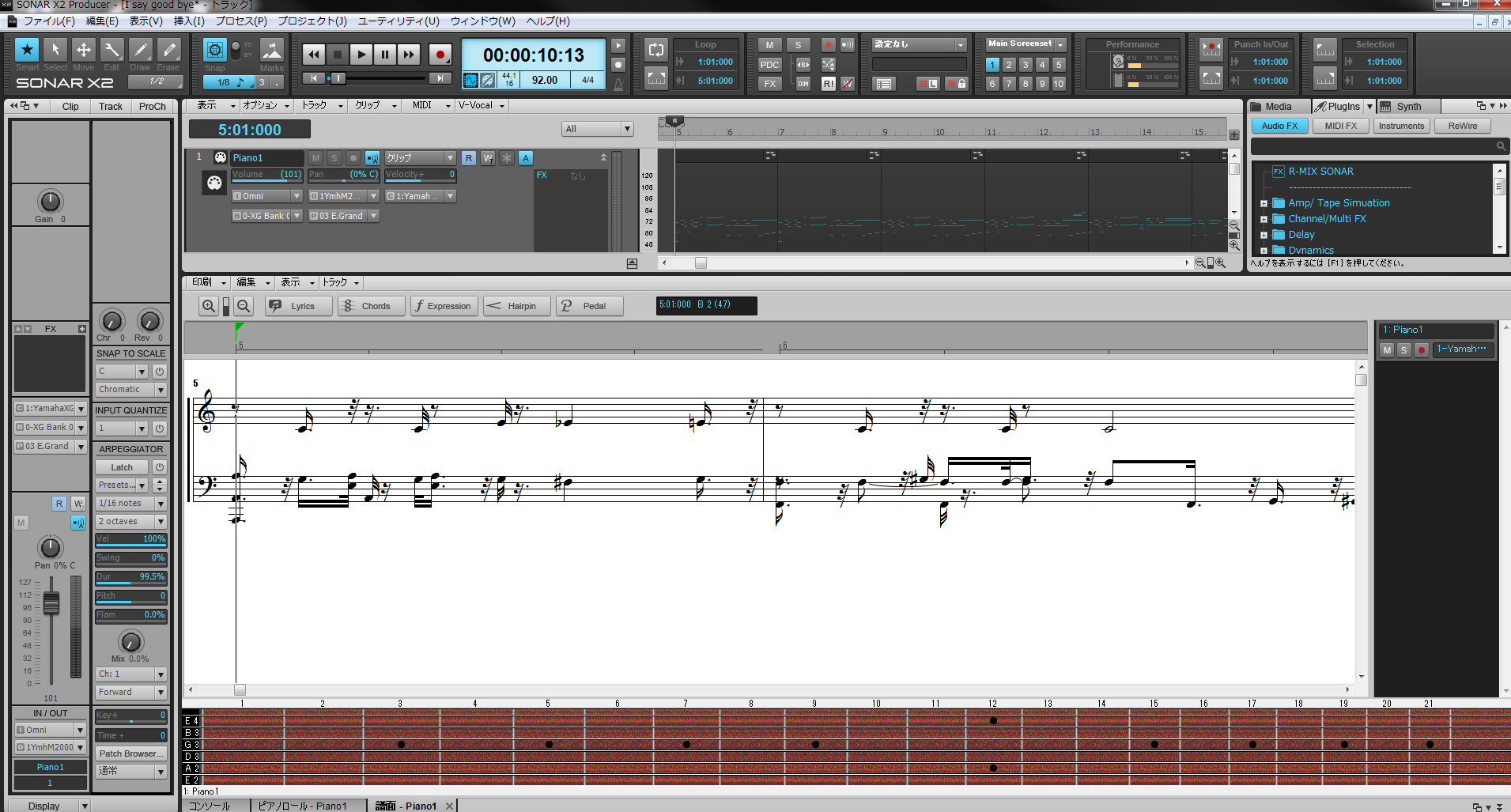The height and width of the screenshot is (812, 1511).
Task: Open the Marks snap option
Action: (272, 51)
